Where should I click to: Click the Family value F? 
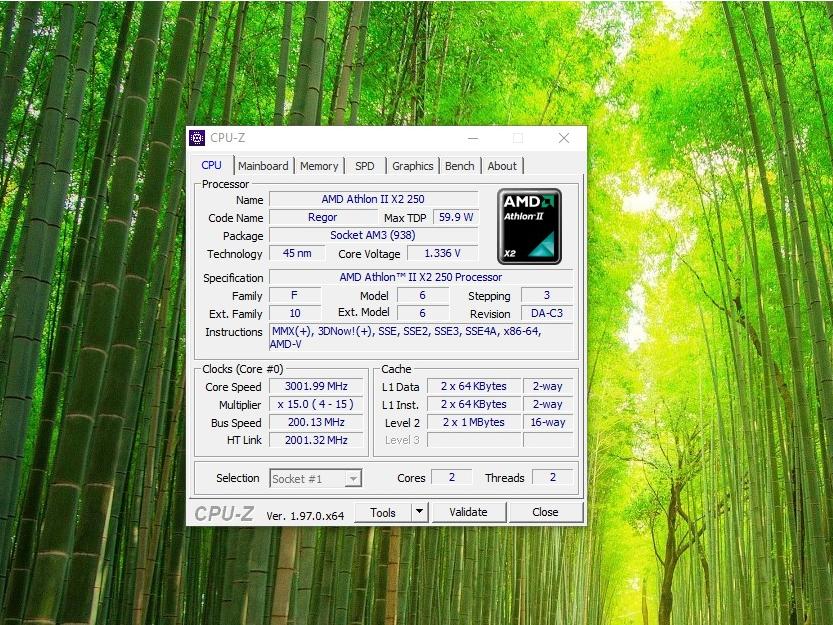[295, 295]
